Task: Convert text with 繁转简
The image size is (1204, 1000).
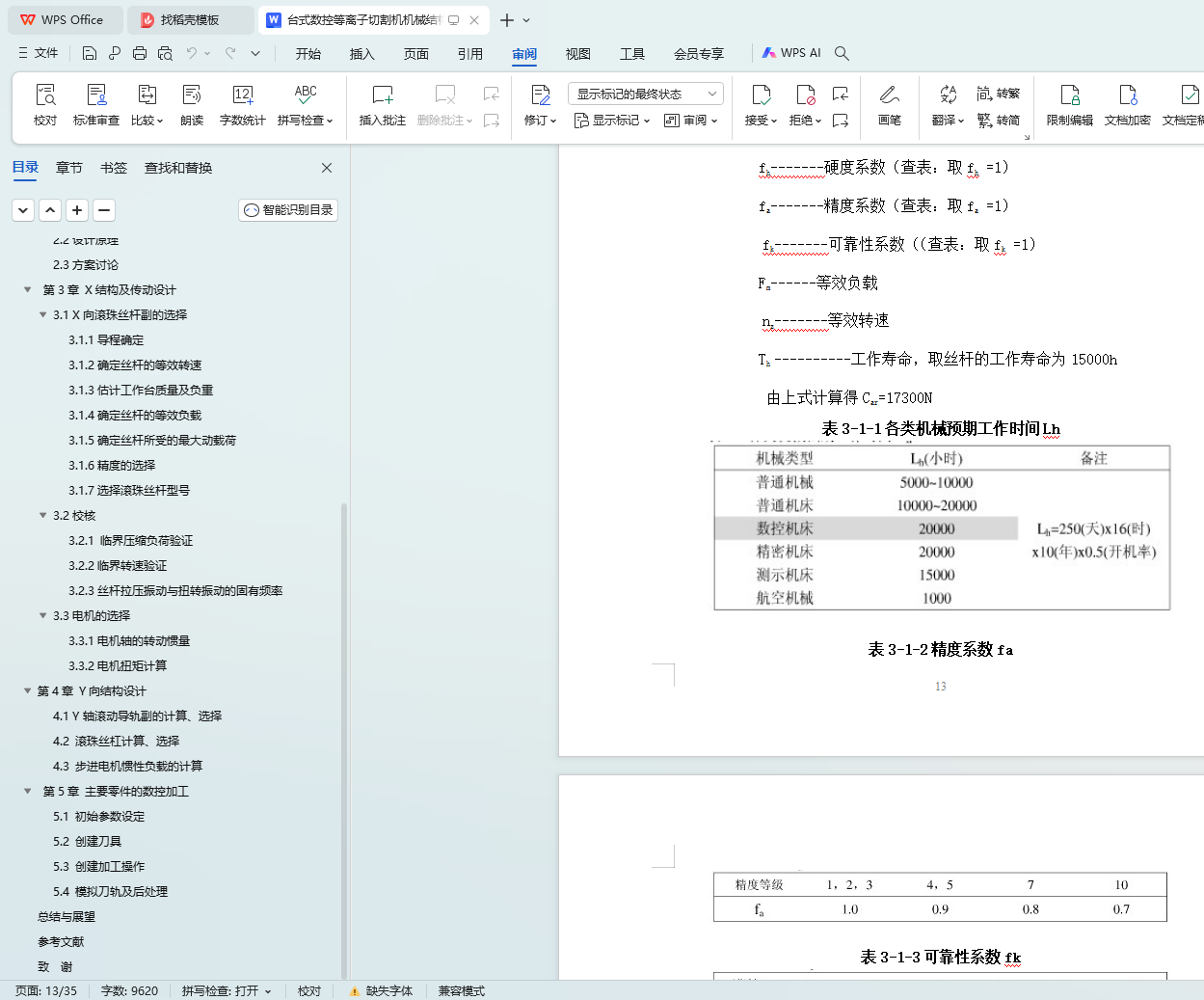Action: 999,120
